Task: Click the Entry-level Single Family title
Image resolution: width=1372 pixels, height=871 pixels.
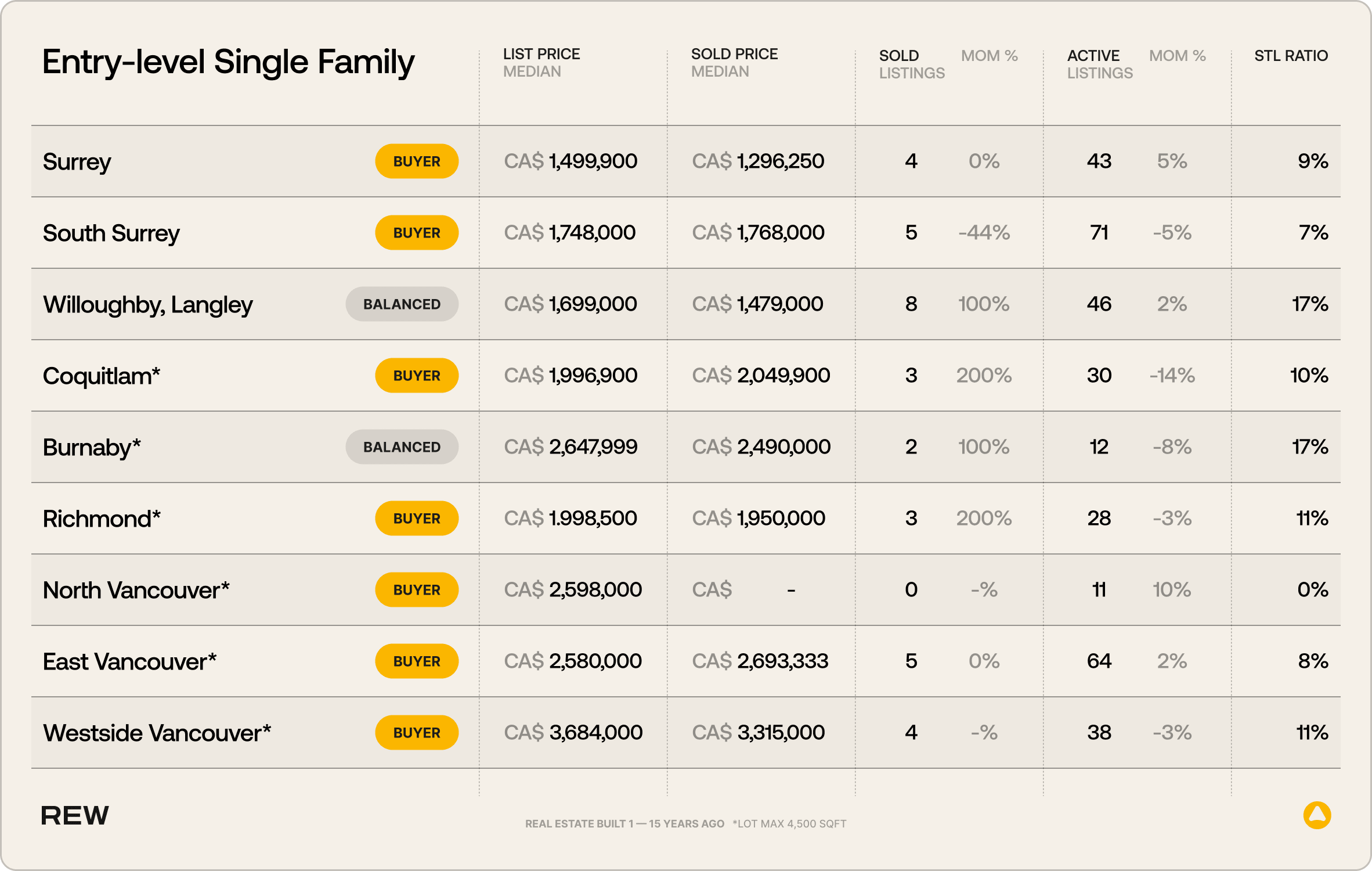Action: coord(229,63)
